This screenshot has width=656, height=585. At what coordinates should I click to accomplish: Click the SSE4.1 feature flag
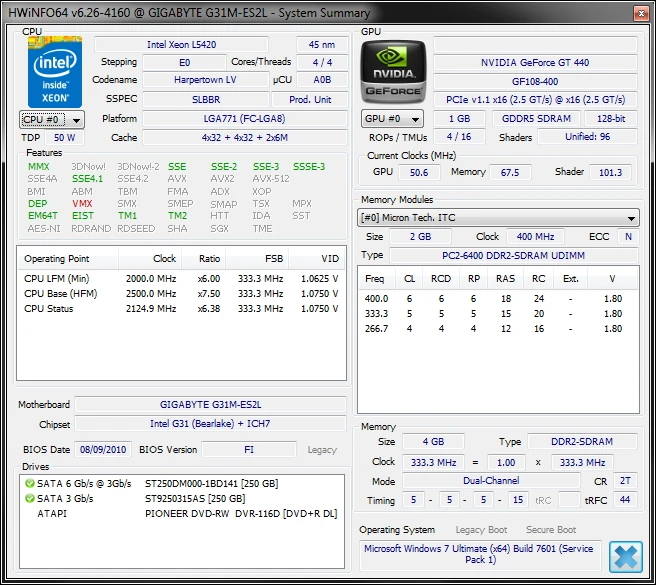click(x=87, y=179)
